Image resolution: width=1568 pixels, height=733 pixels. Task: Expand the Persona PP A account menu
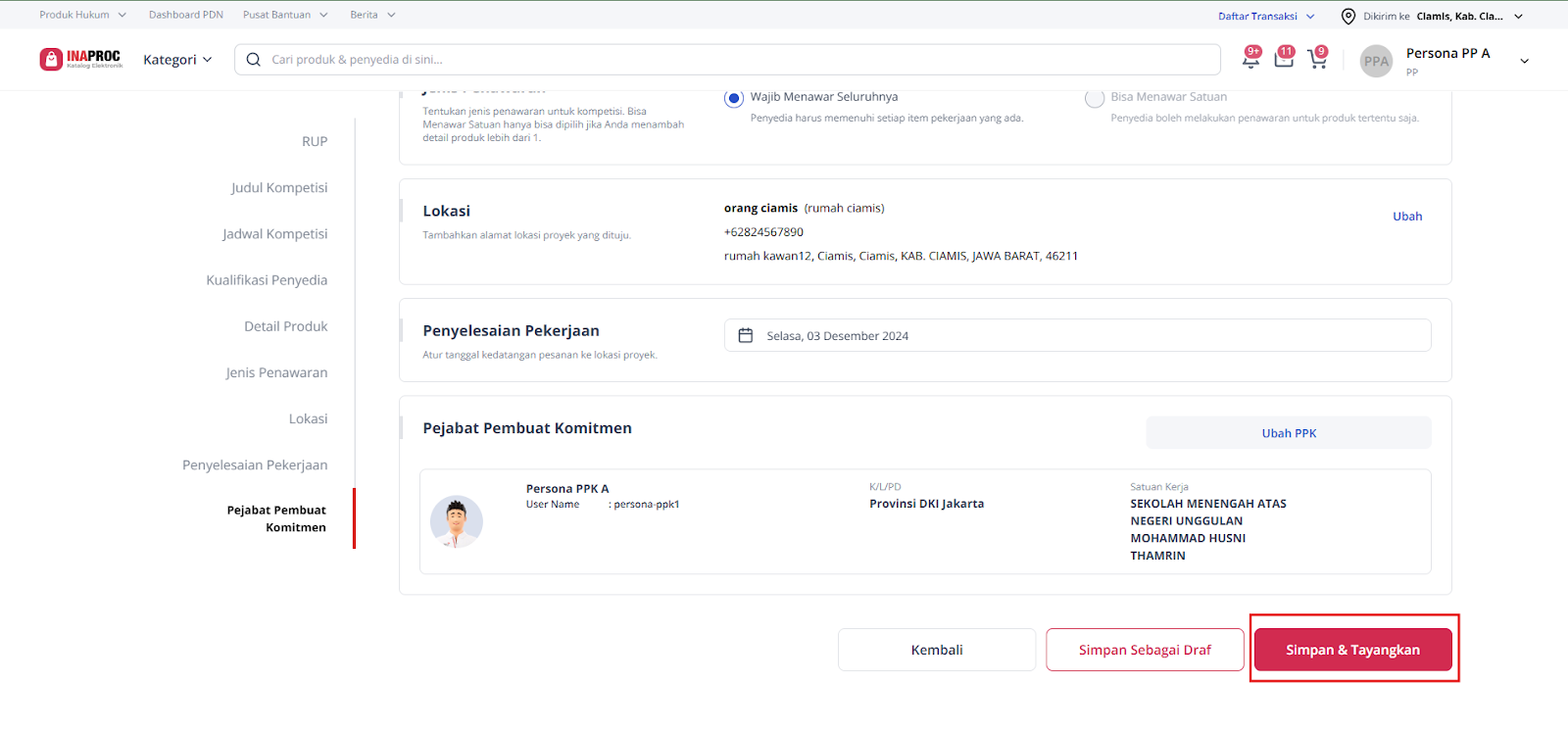(1524, 61)
